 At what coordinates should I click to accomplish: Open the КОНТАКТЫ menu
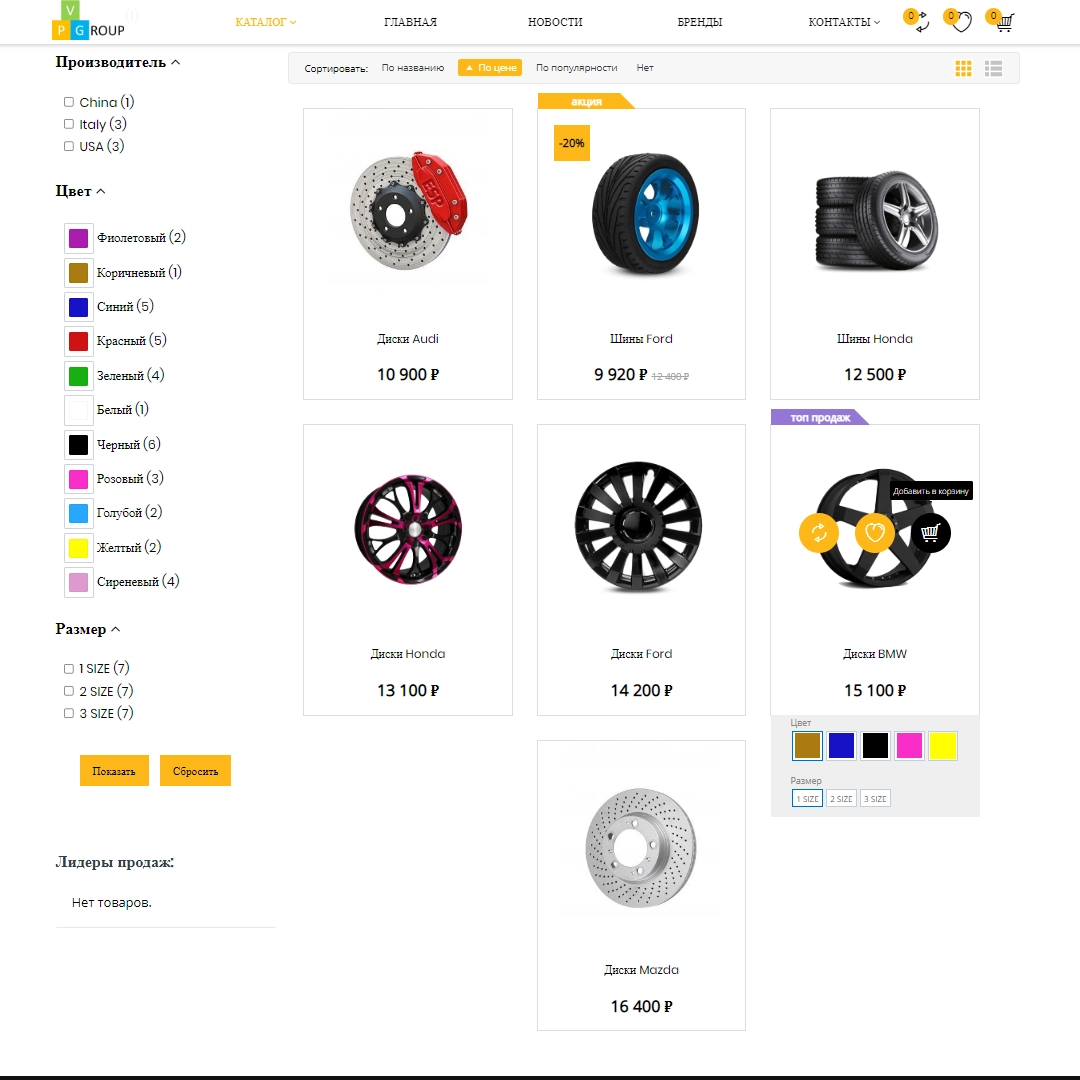pos(840,22)
